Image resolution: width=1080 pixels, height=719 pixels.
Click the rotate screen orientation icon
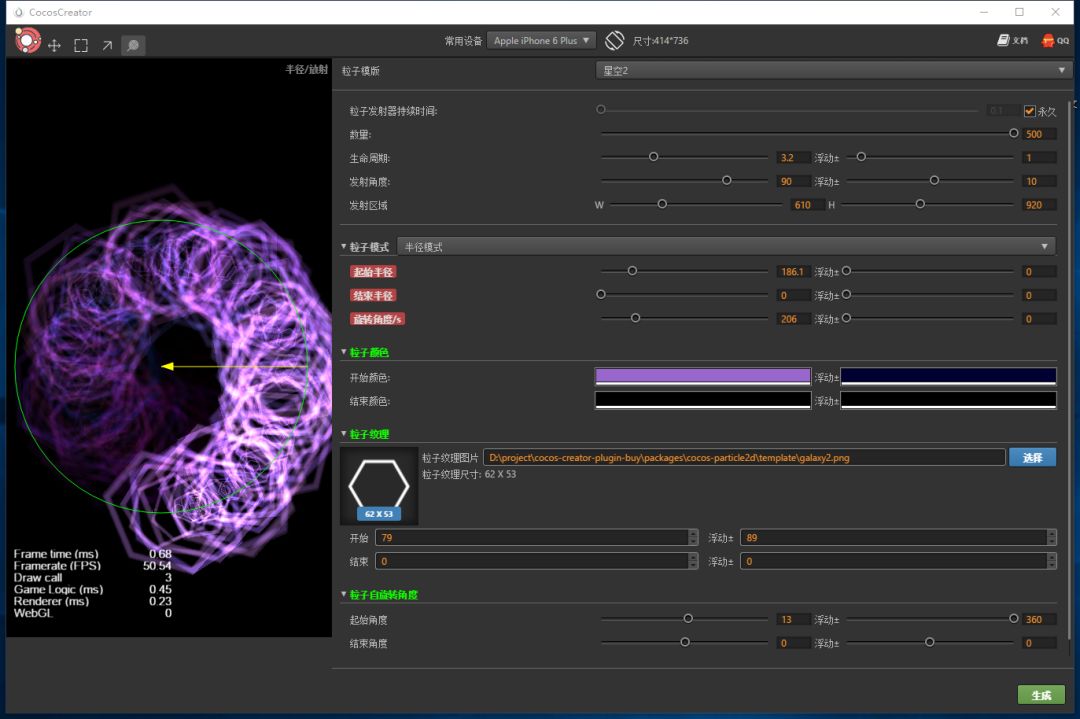614,41
